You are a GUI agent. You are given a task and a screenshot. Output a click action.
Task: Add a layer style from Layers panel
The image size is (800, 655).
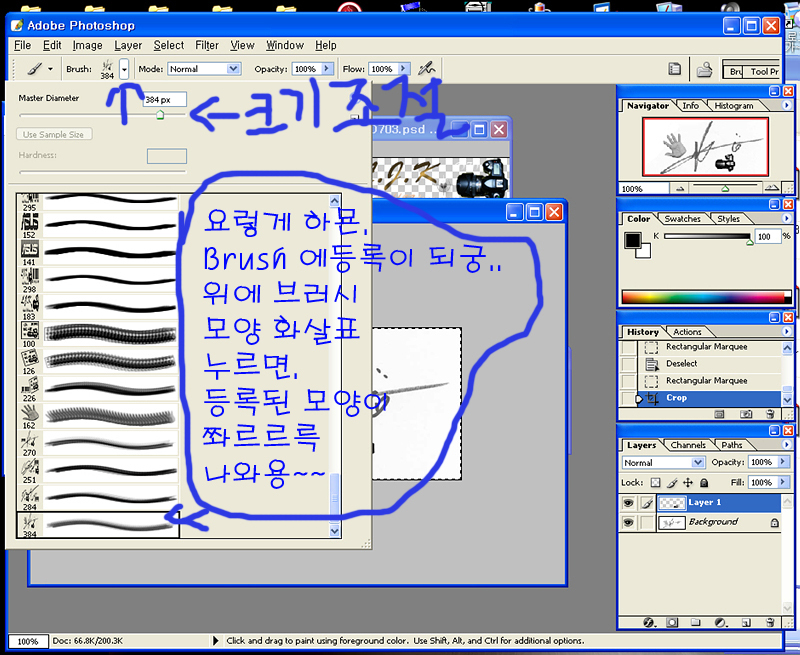coord(649,622)
